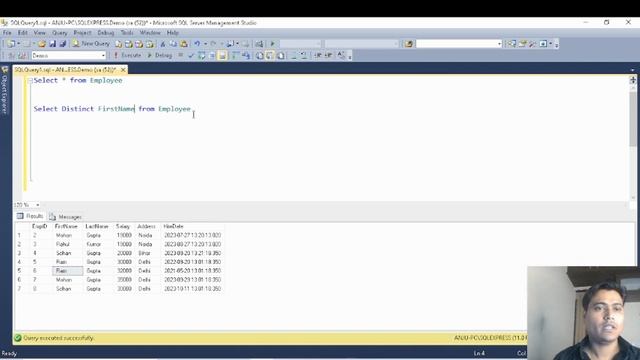Parse the query with the checkmark icon

(191, 56)
